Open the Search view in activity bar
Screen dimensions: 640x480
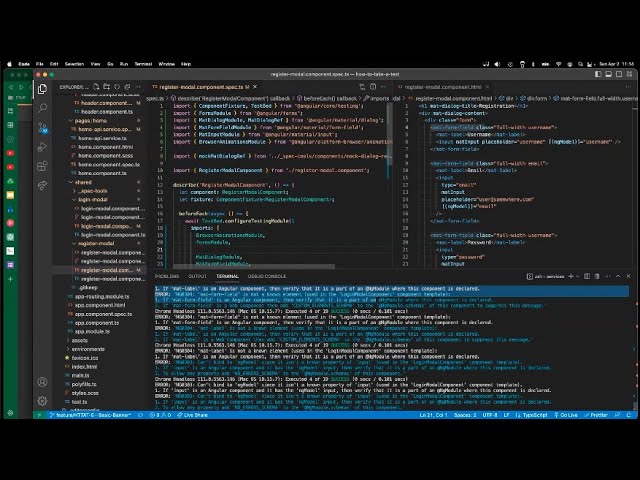[x=42, y=108]
